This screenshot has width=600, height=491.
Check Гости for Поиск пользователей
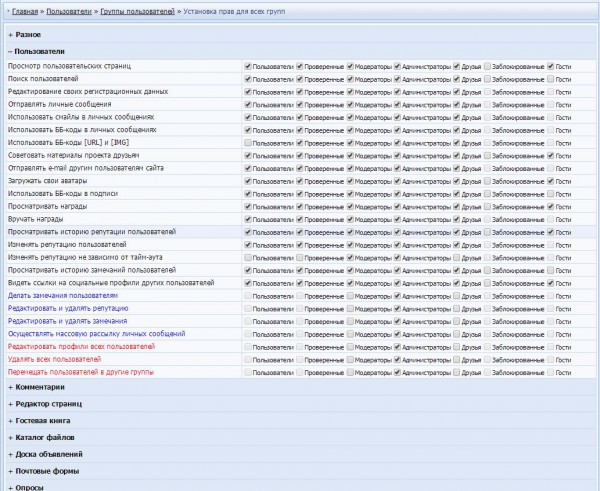pyautogui.click(x=551, y=79)
